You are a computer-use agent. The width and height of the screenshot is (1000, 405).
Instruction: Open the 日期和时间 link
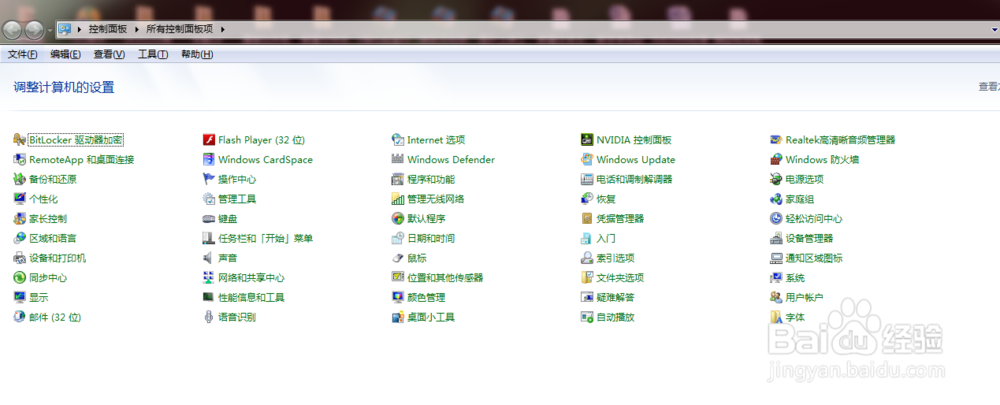click(431, 239)
